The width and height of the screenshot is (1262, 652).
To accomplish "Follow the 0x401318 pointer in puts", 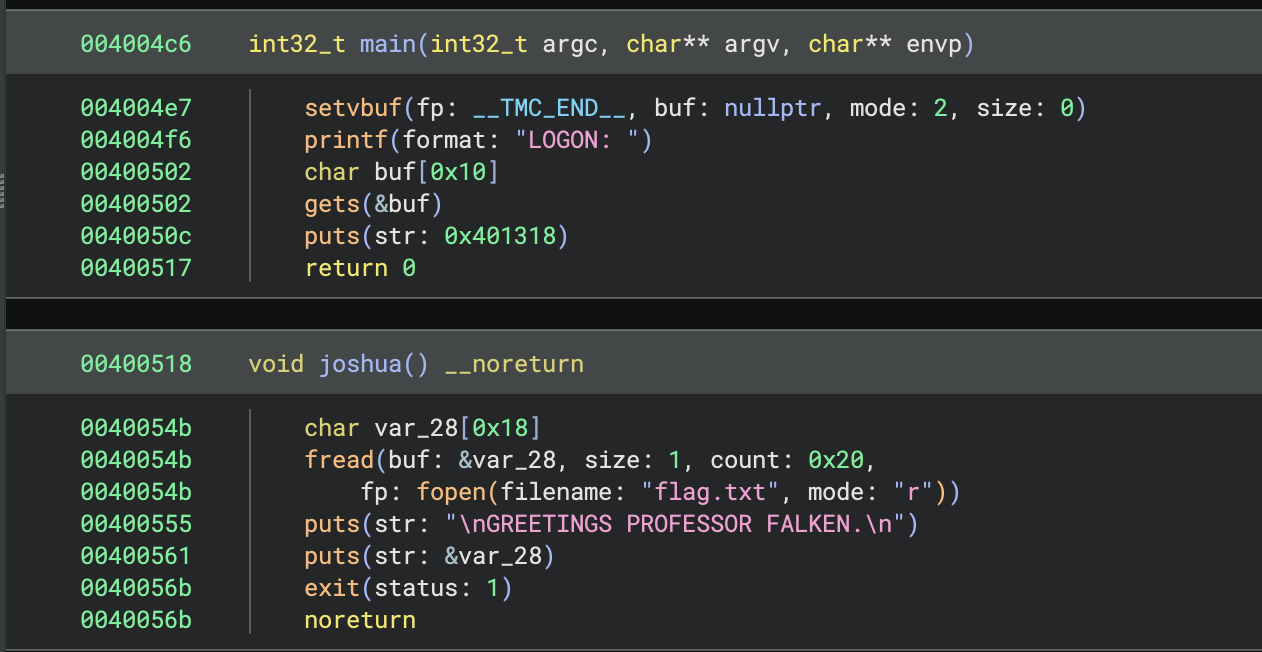I will click(x=500, y=236).
